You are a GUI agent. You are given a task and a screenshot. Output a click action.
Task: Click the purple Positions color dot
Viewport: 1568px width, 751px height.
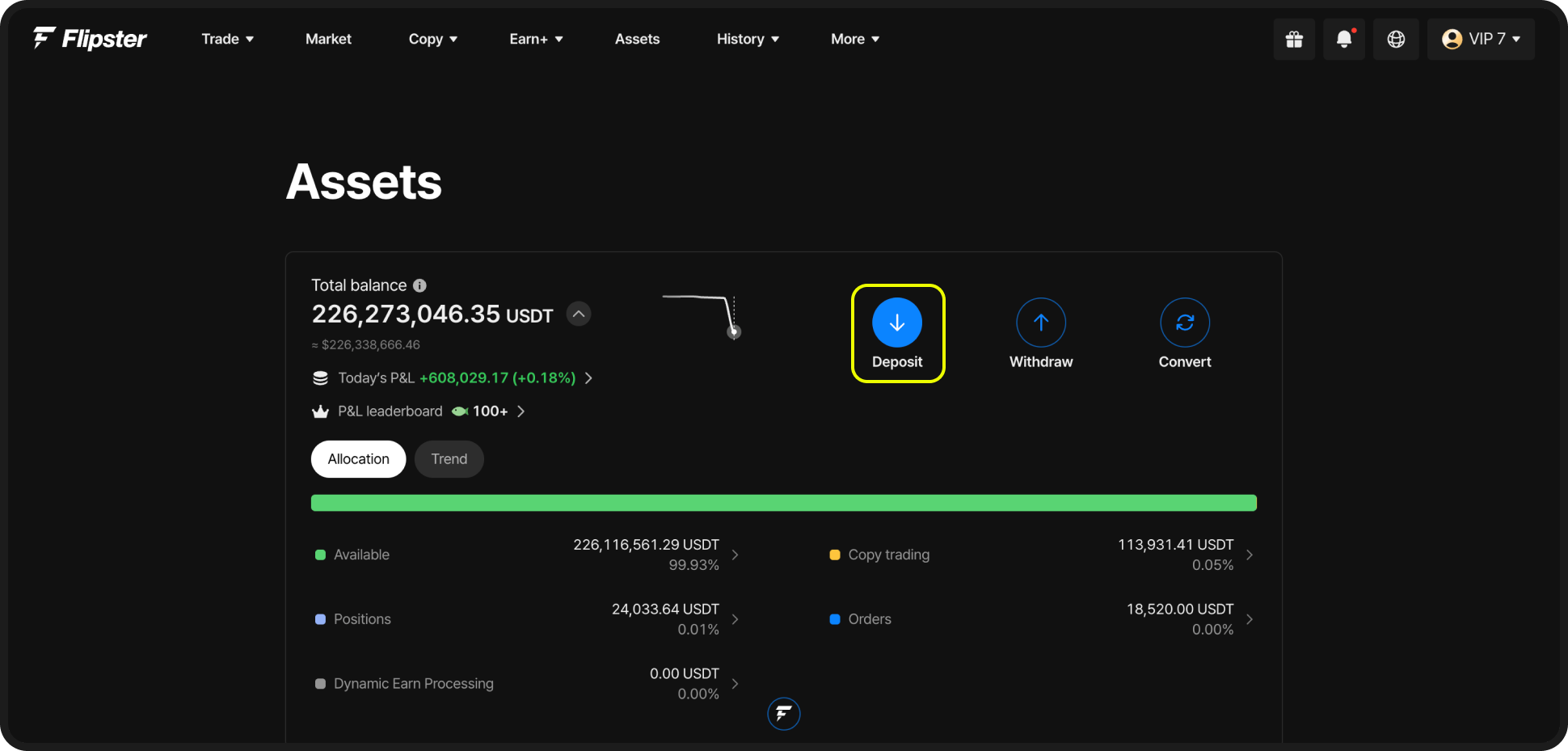coord(320,619)
